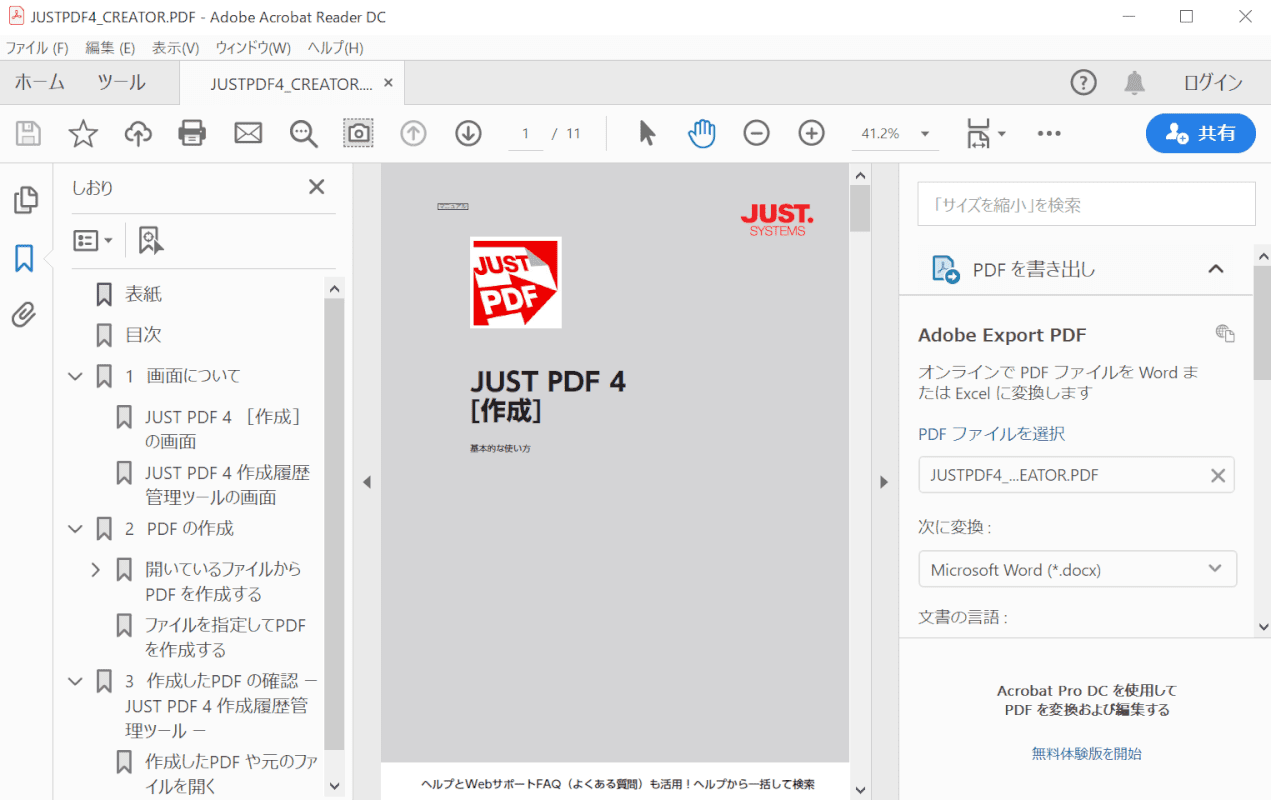Select the 表紙 bookmark
Image resolution: width=1271 pixels, height=800 pixels.
click(x=142, y=294)
